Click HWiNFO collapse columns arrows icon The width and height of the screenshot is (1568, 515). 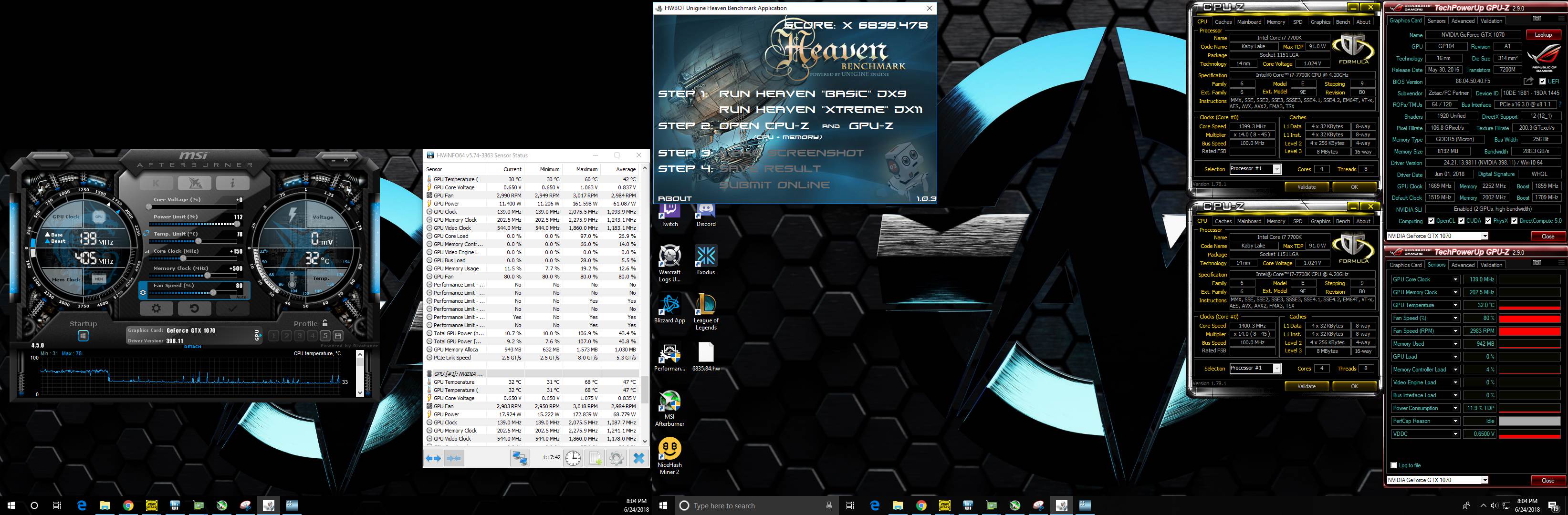(454, 458)
